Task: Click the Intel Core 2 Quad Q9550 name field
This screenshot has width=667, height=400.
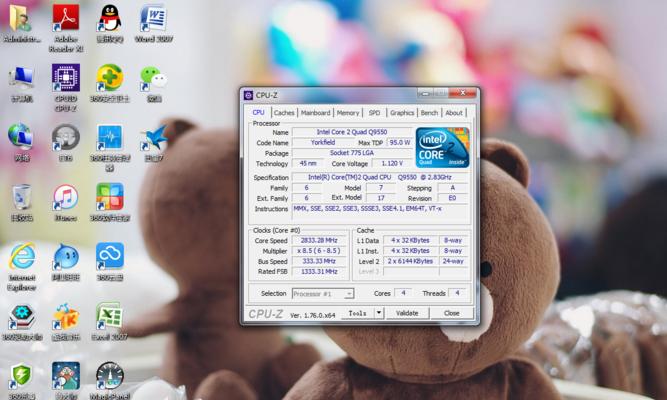Action: [352, 132]
